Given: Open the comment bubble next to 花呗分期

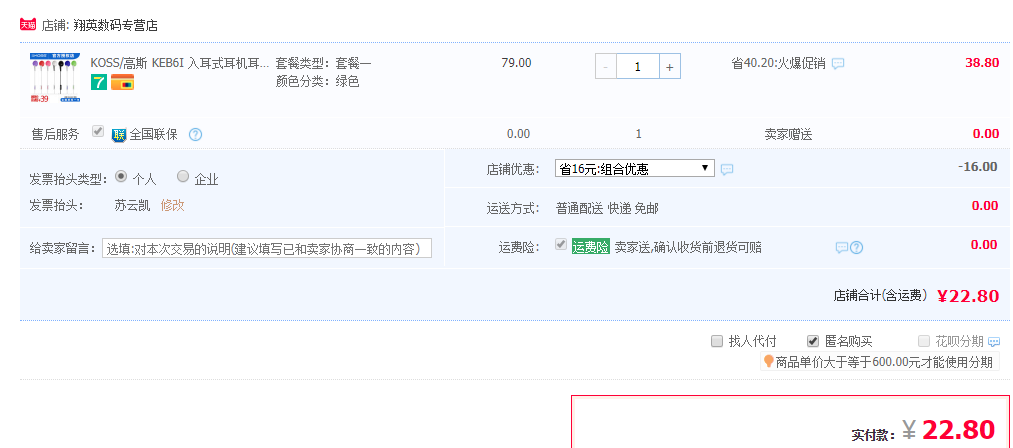Looking at the screenshot, I should 994,341.
